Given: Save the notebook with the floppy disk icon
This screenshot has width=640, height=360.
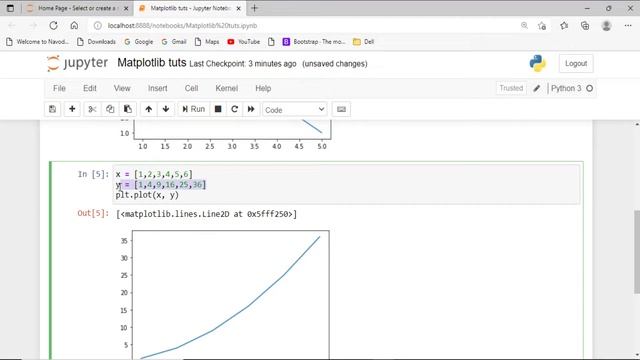Looking at the screenshot, I should point(53,109).
